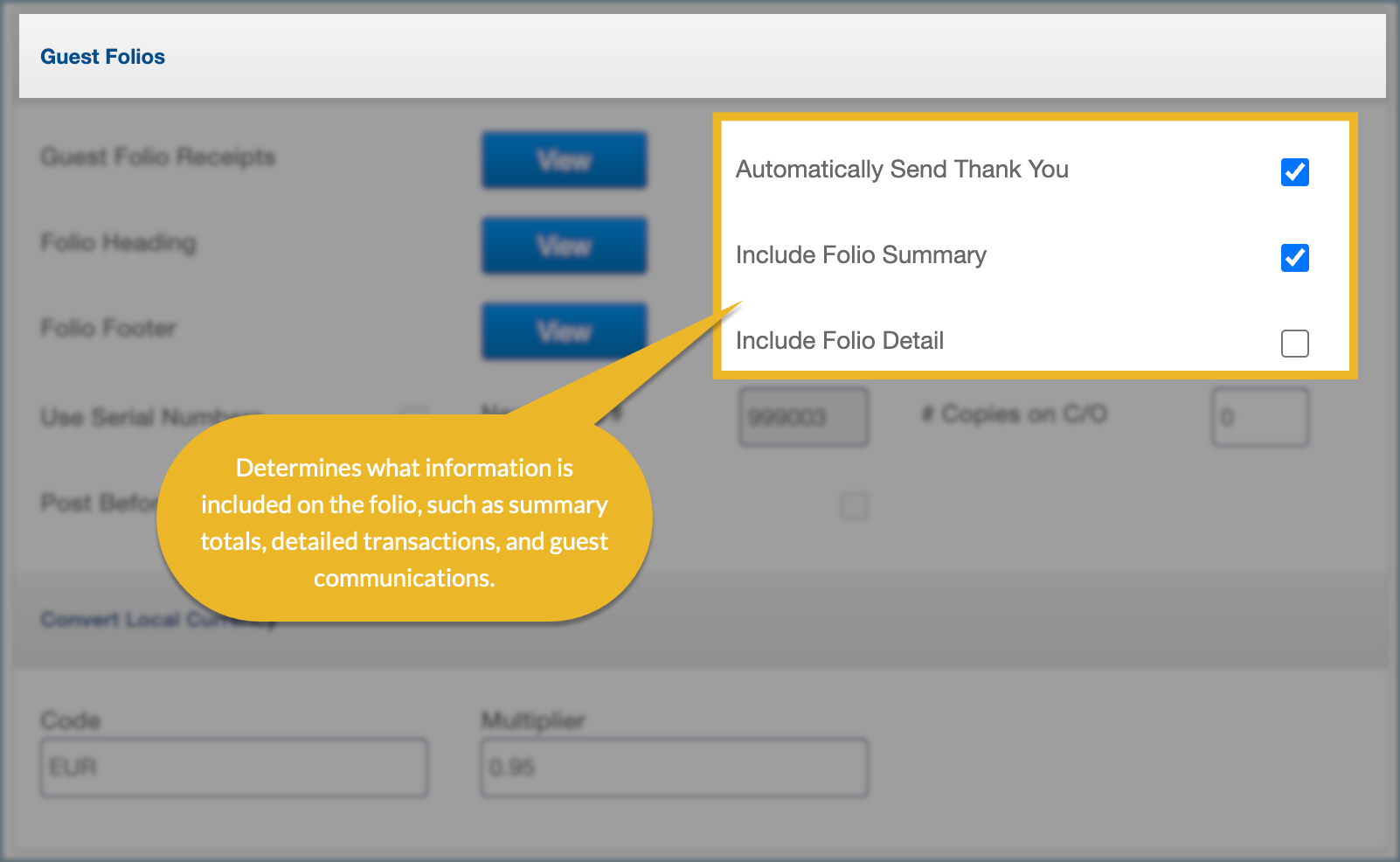The image size is (1400, 862).
Task: Click the Automatically Send Thank You label
Action: pos(902,170)
